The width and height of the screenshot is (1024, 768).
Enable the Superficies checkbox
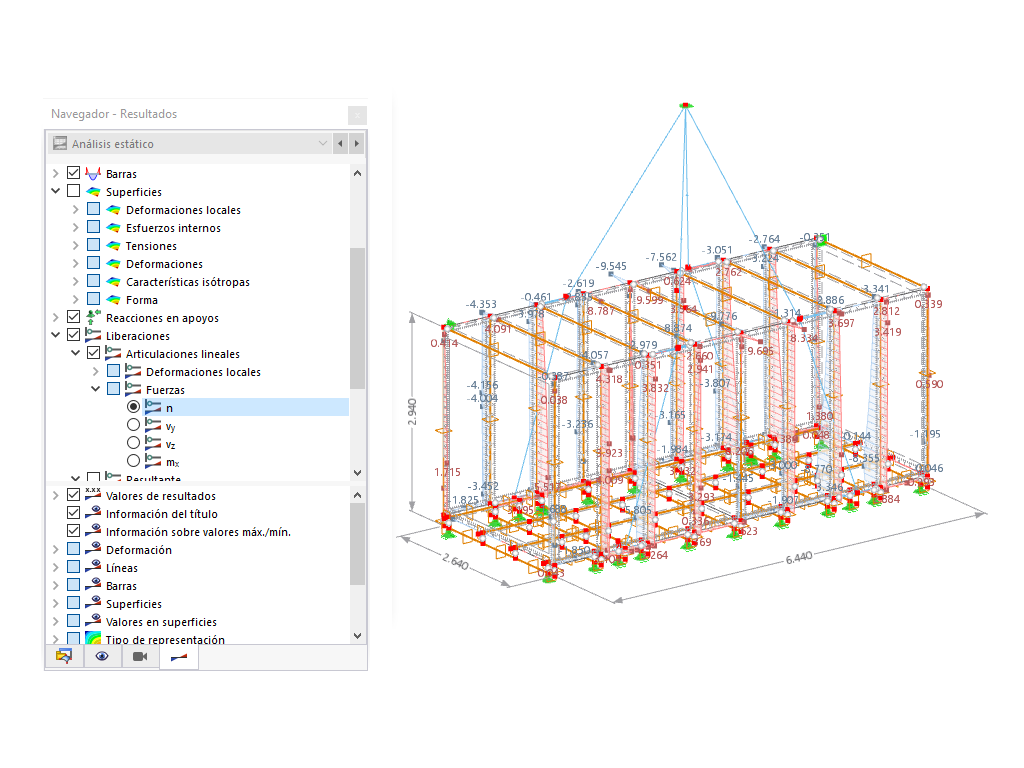[73, 191]
